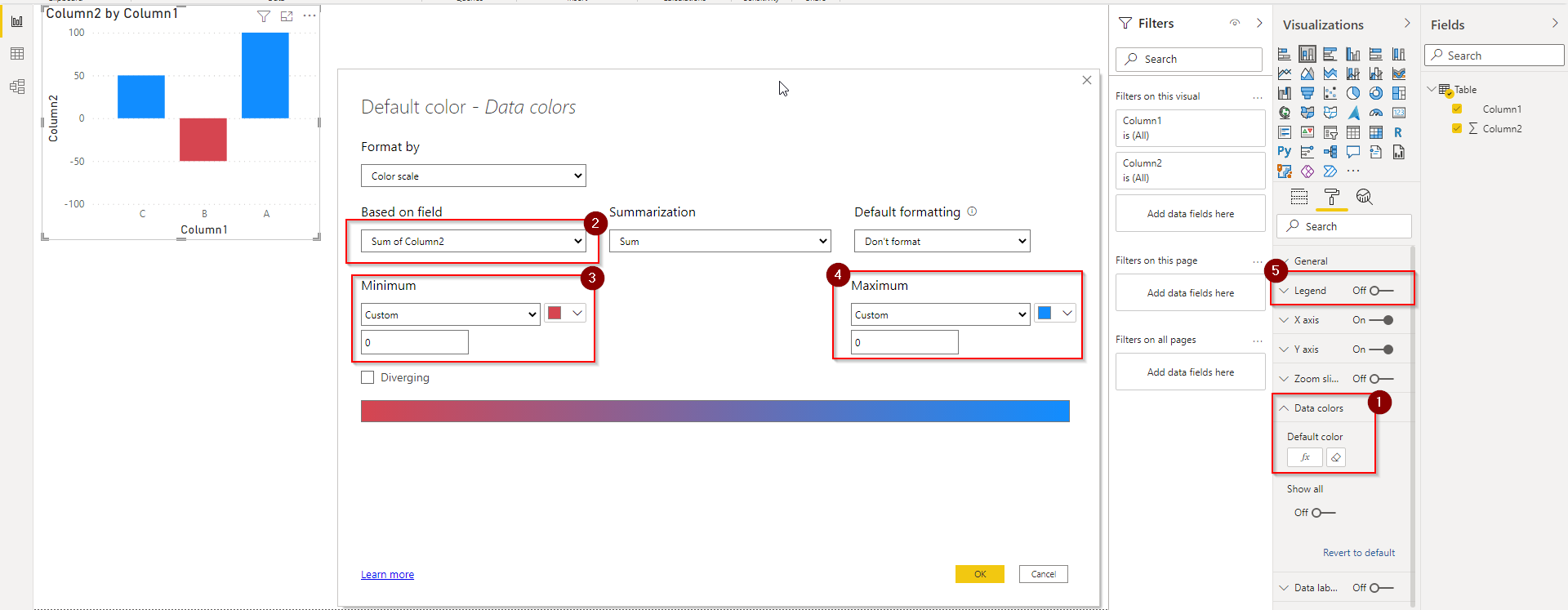1568x610 pixels.
Task: Switch on the Show all toggle
Action: tap(1324, 513)
